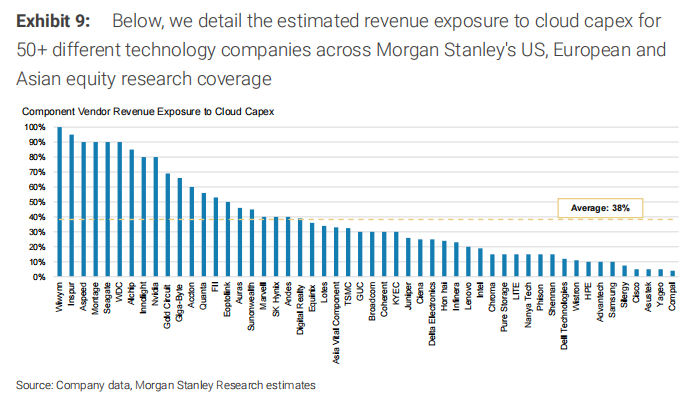Click the 80% y-axis label
The image size is (693, 419).
pos(37,157)
